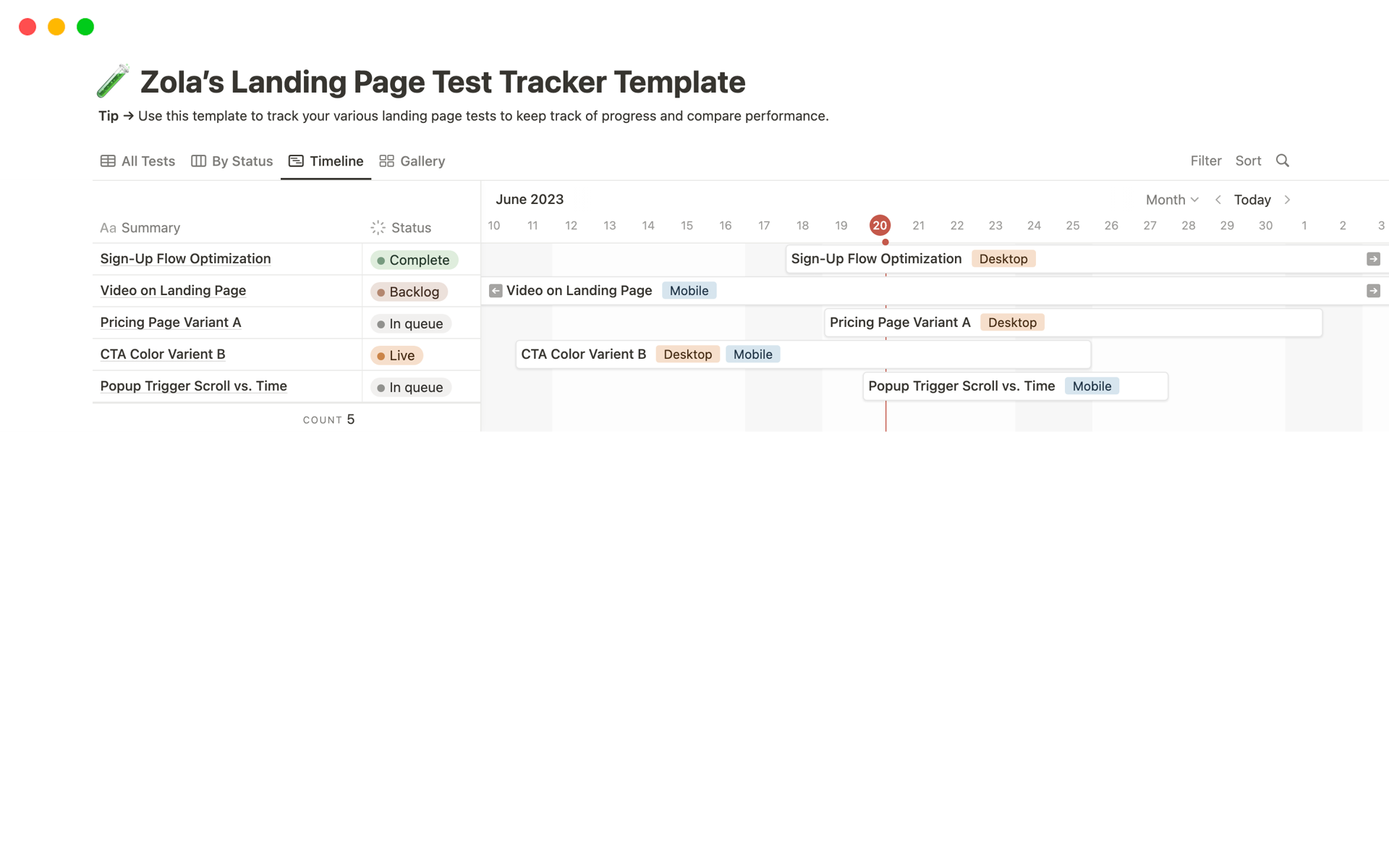Image resolution: width=1389 pixels, height=868 pixels.
Task: Click the search magnifier icon
Action: (x=1282, y=161)
